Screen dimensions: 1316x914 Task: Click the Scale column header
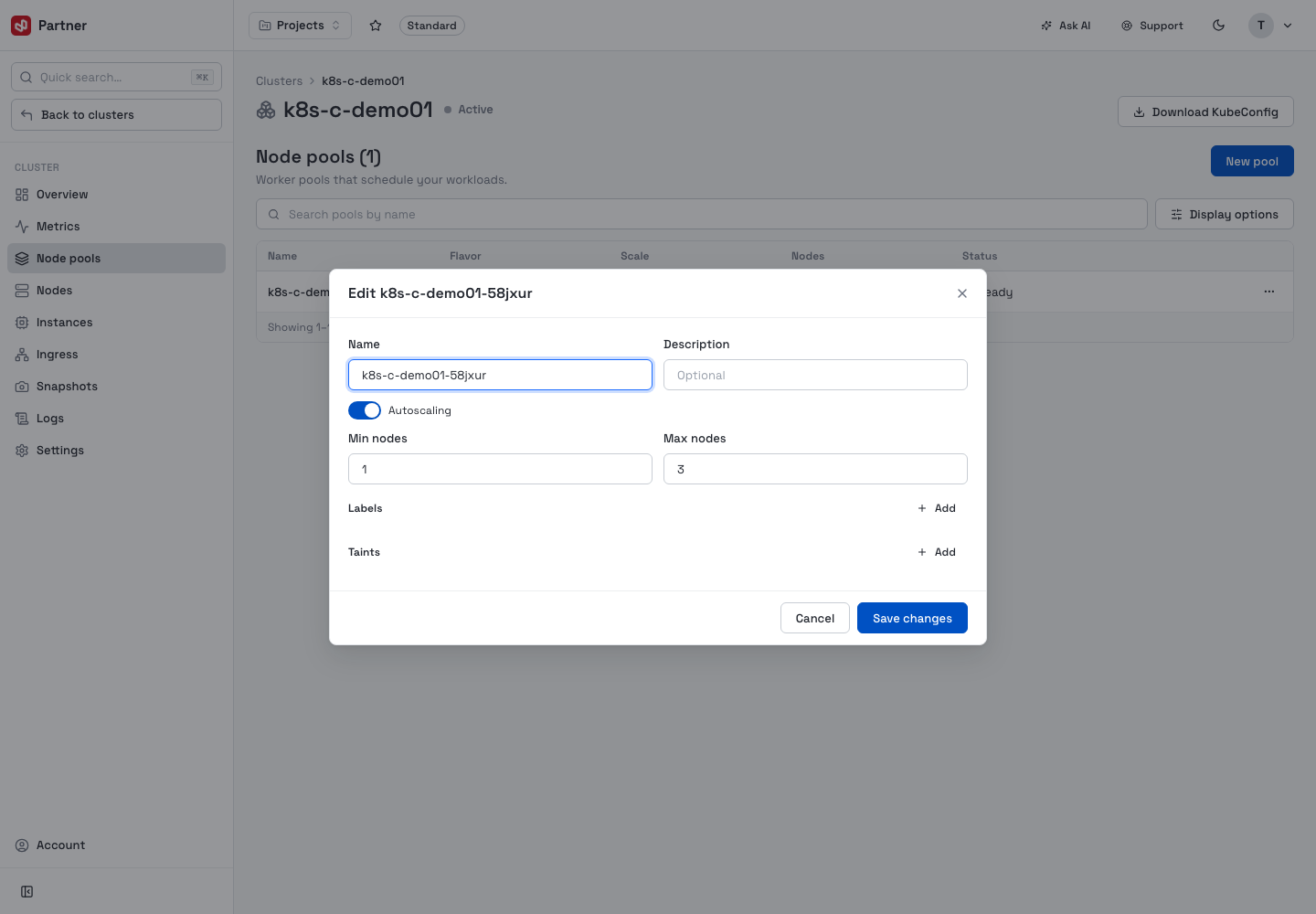[x=634, y=256]
